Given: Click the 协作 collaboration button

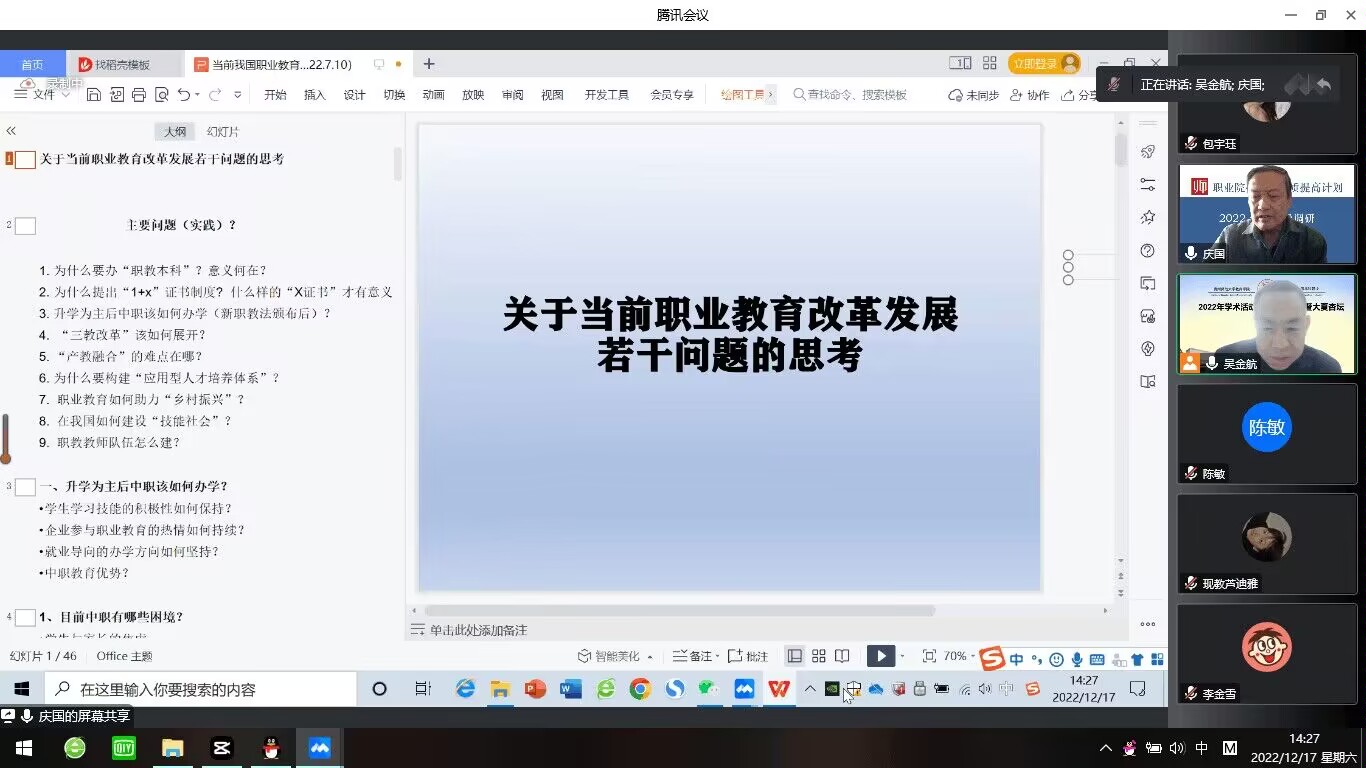Looking at the screenshot, I should click(1030, 95).
